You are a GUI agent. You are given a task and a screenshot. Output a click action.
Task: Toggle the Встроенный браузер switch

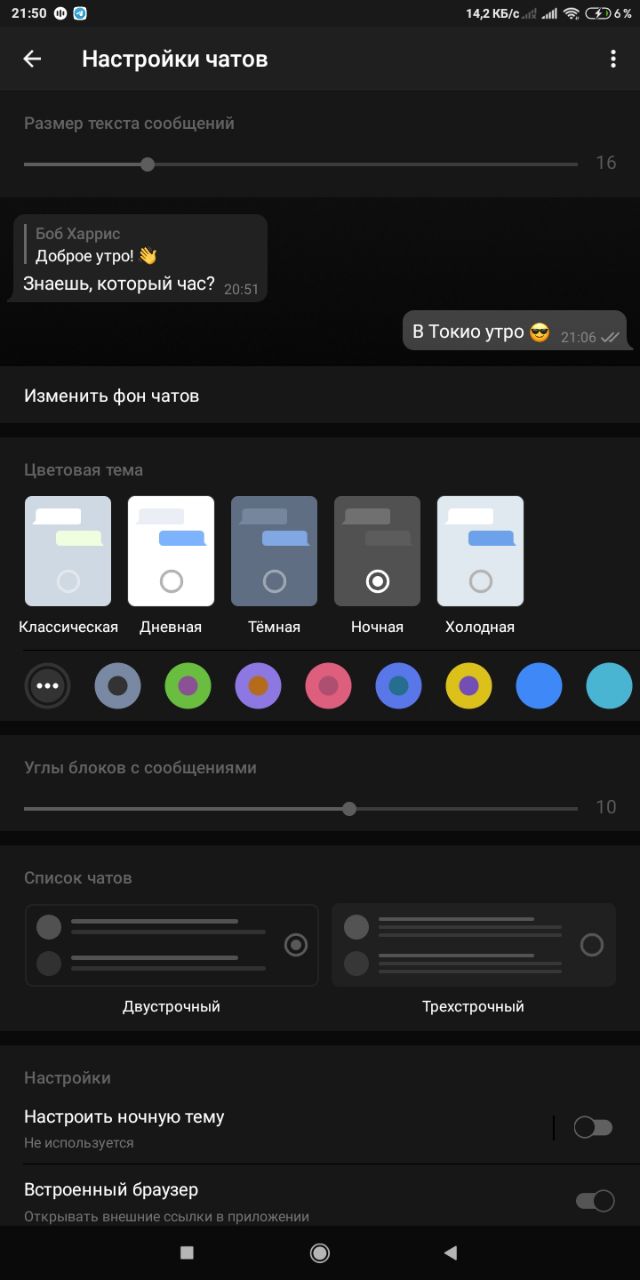595,1201
